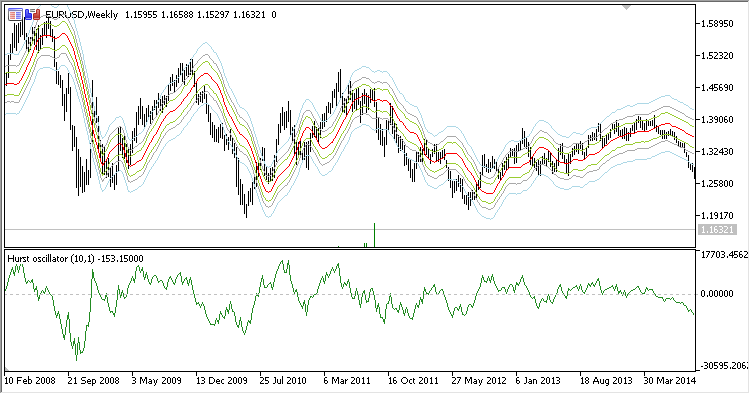
Task: Click the 1.39060 price axis label
Action: (x=717, y=120)
